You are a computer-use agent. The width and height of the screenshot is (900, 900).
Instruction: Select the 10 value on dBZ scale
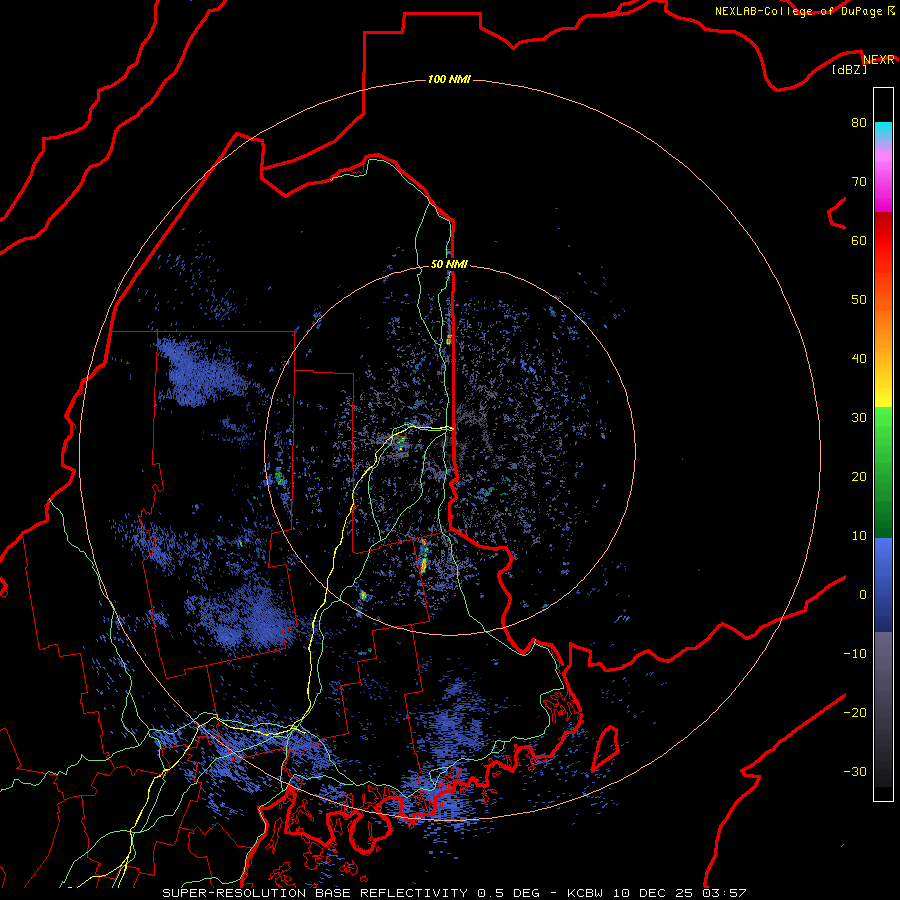click(859, 536)
